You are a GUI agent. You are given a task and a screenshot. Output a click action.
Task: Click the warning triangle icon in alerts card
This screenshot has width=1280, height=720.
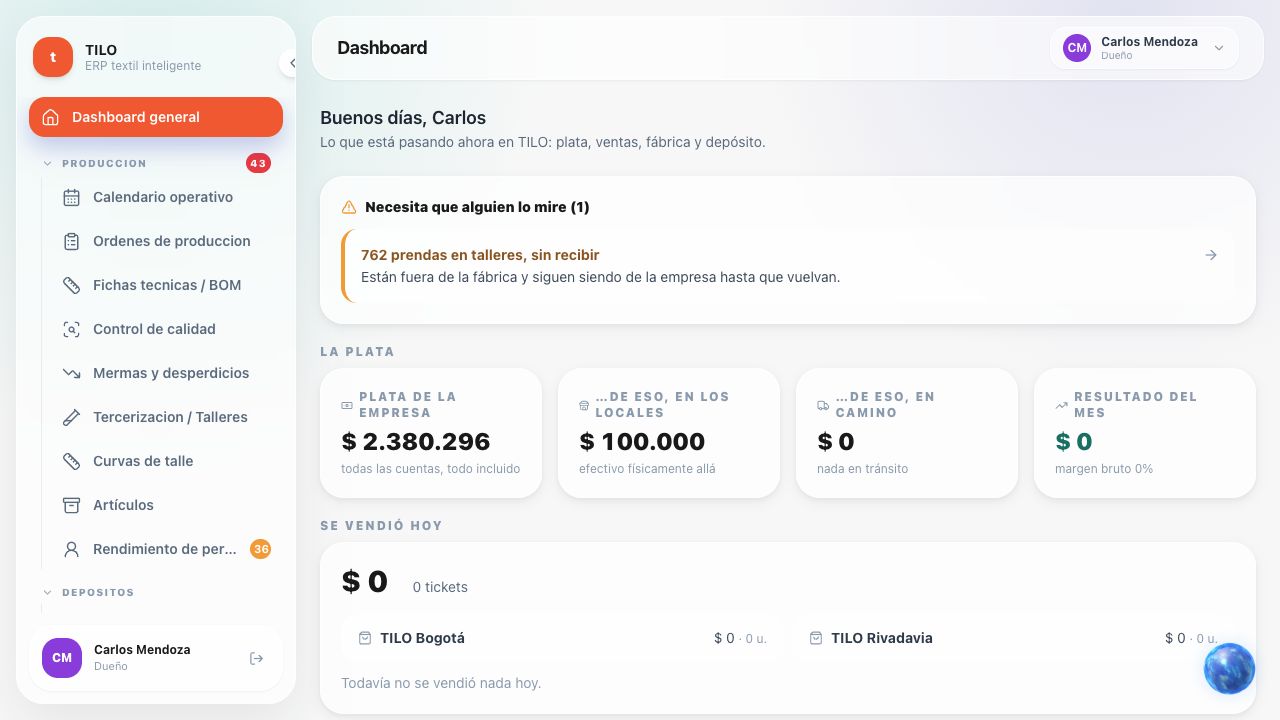(349, 207)
